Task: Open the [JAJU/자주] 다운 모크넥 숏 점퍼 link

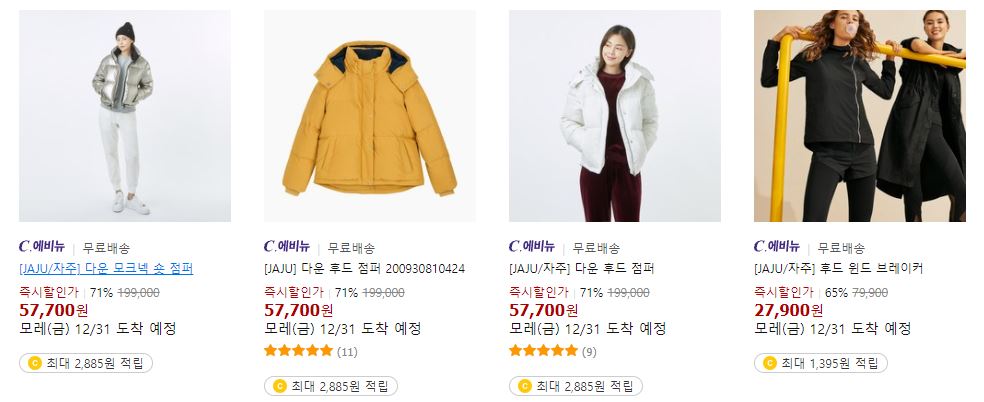Action: [x=106, y=269]
